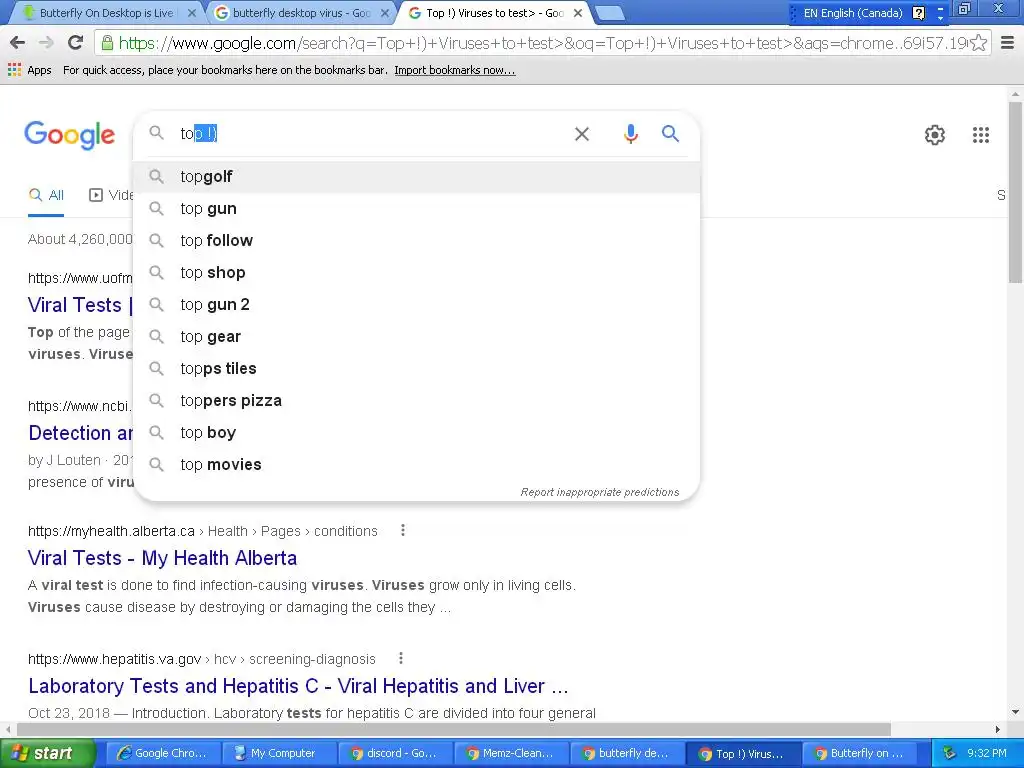This screenshot has height=768, width=1024.
Task: Switch to butterfly de... taskbar window
Action: [626, 754]
